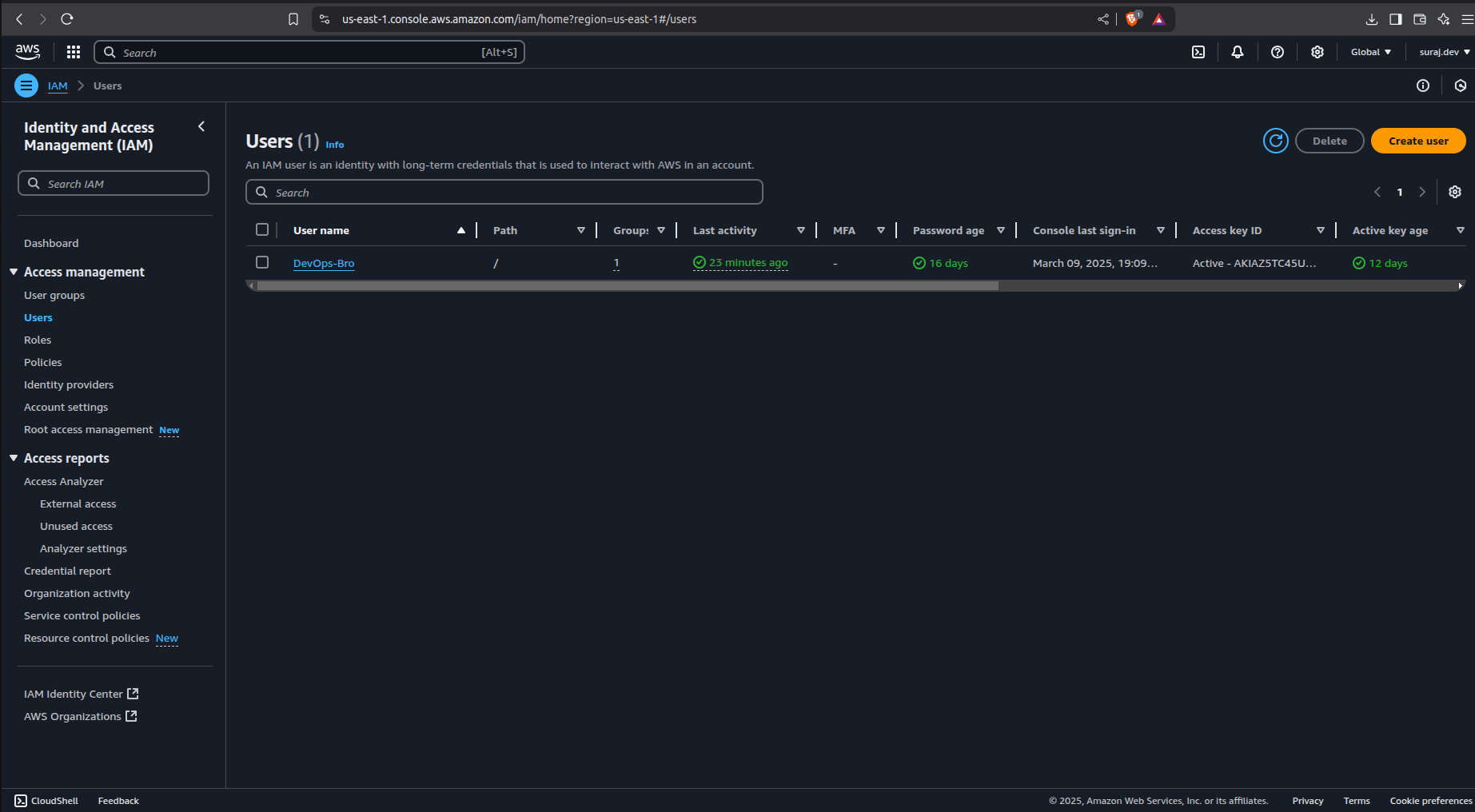Image resolution: width=1475 pixels, height=812 pixels.
Task: Click the AWS logo home icon
Action: [x=27, y=52]
